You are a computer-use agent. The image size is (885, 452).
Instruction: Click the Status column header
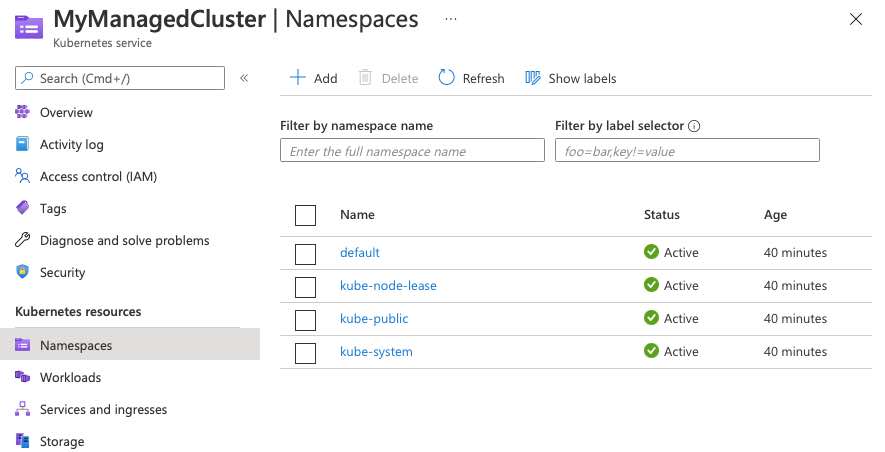[661, 214]
